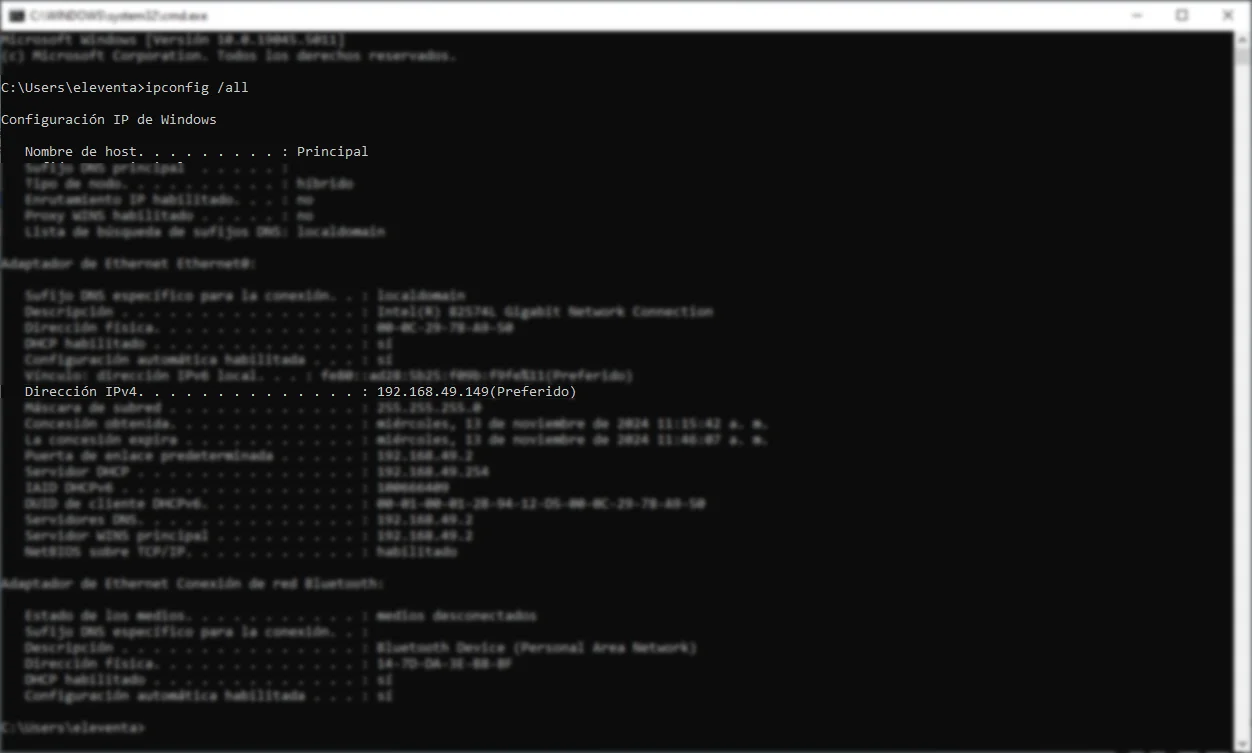Viewport: 1252px width, 753px height.
Task: Click the host name Principal
Action: [332, 151]
